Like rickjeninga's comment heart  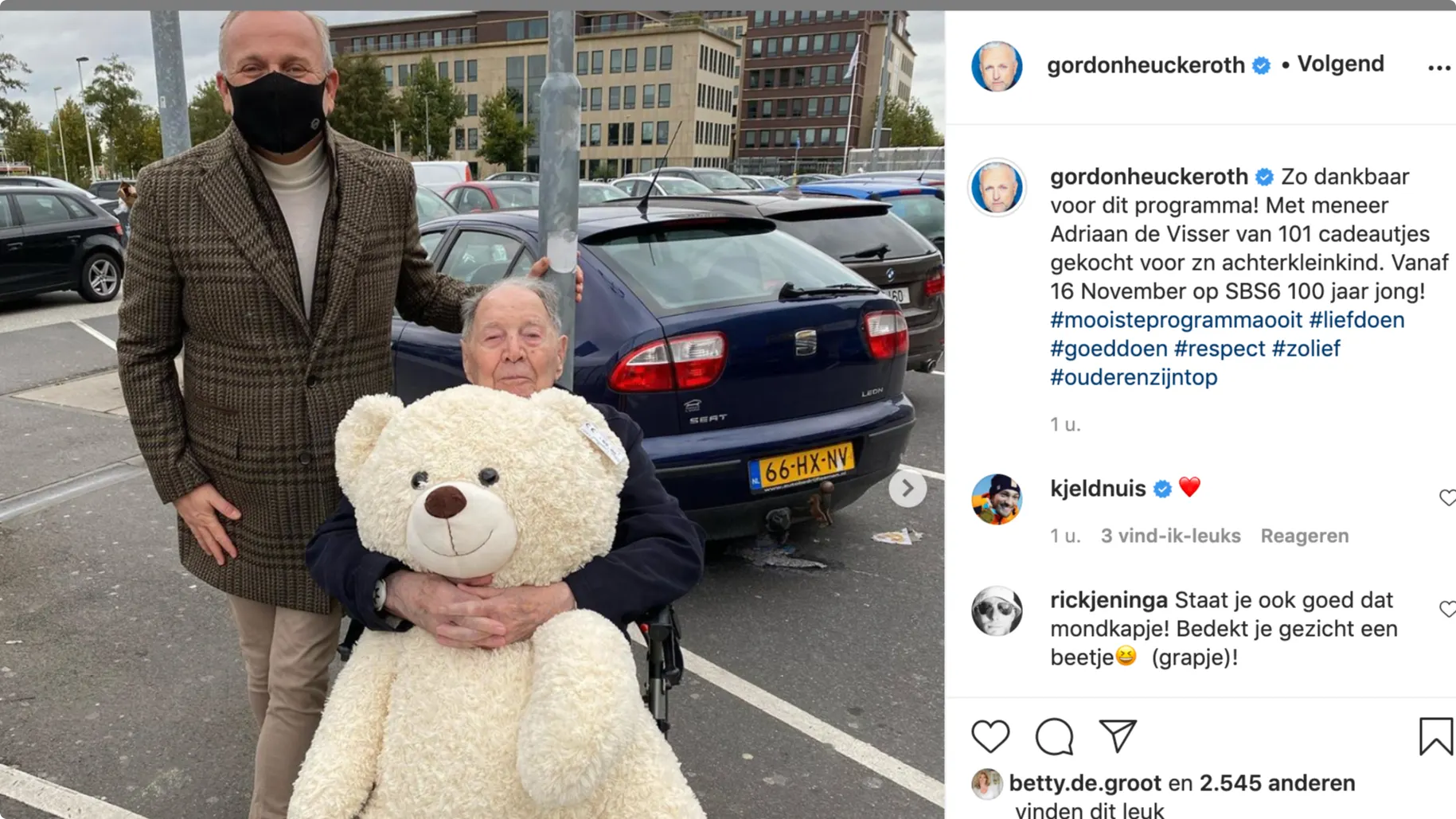point(1447,610)
